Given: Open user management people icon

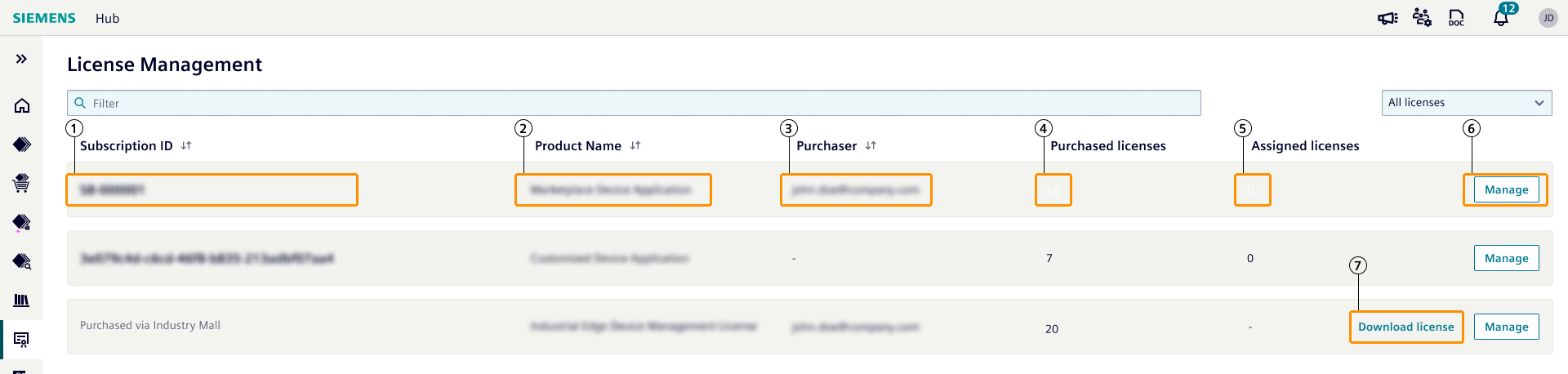Looking at the screenshot, I should (1422, 18).
